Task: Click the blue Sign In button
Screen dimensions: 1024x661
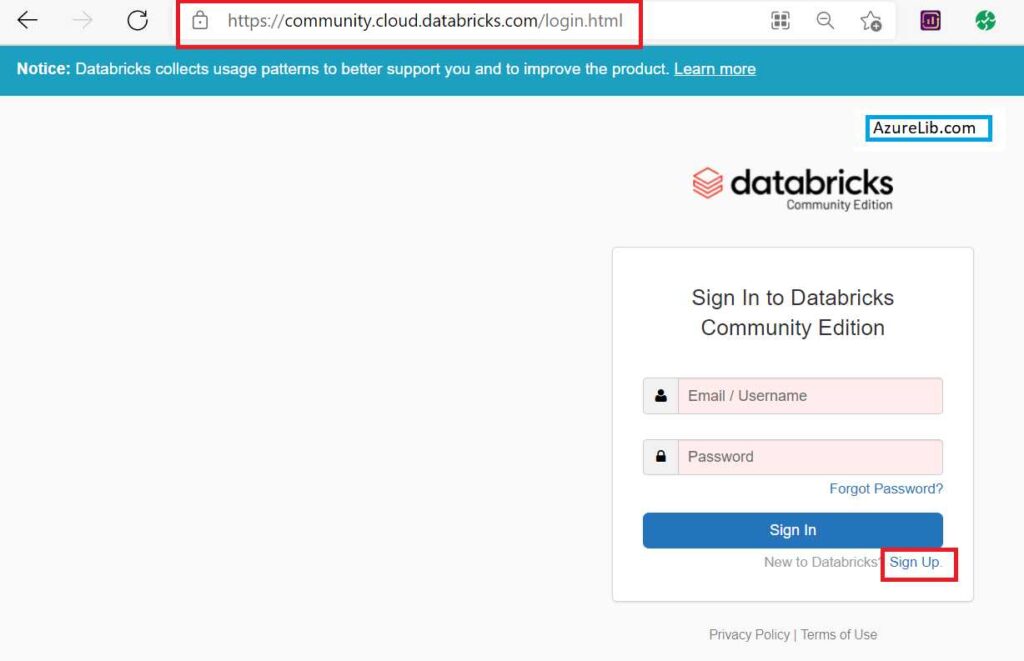Action: (x=793, y=530)
